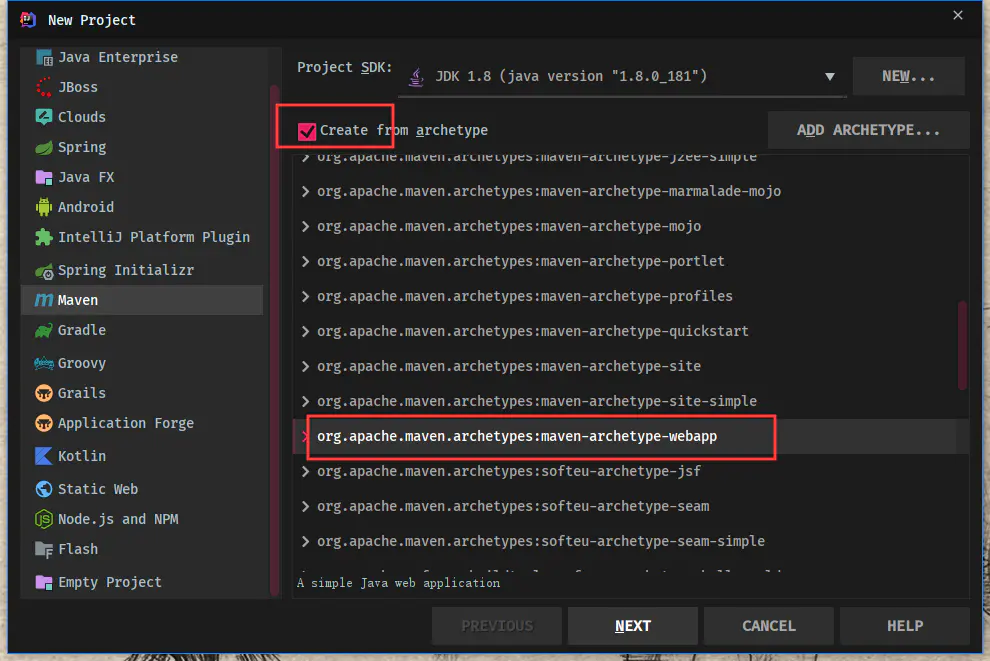Screen dimensions: 990x661
Task: Click the Empty Project folder icon
Action: 44,582
